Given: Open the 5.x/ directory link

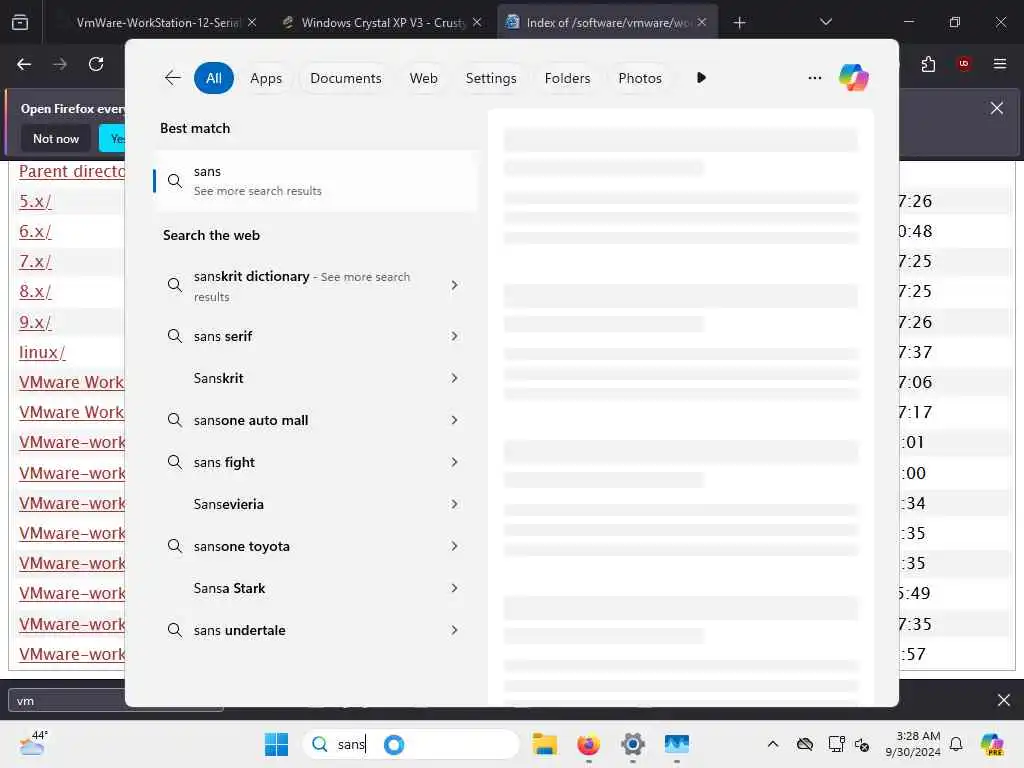Looking at the screenshot, I should coord(35,201).
